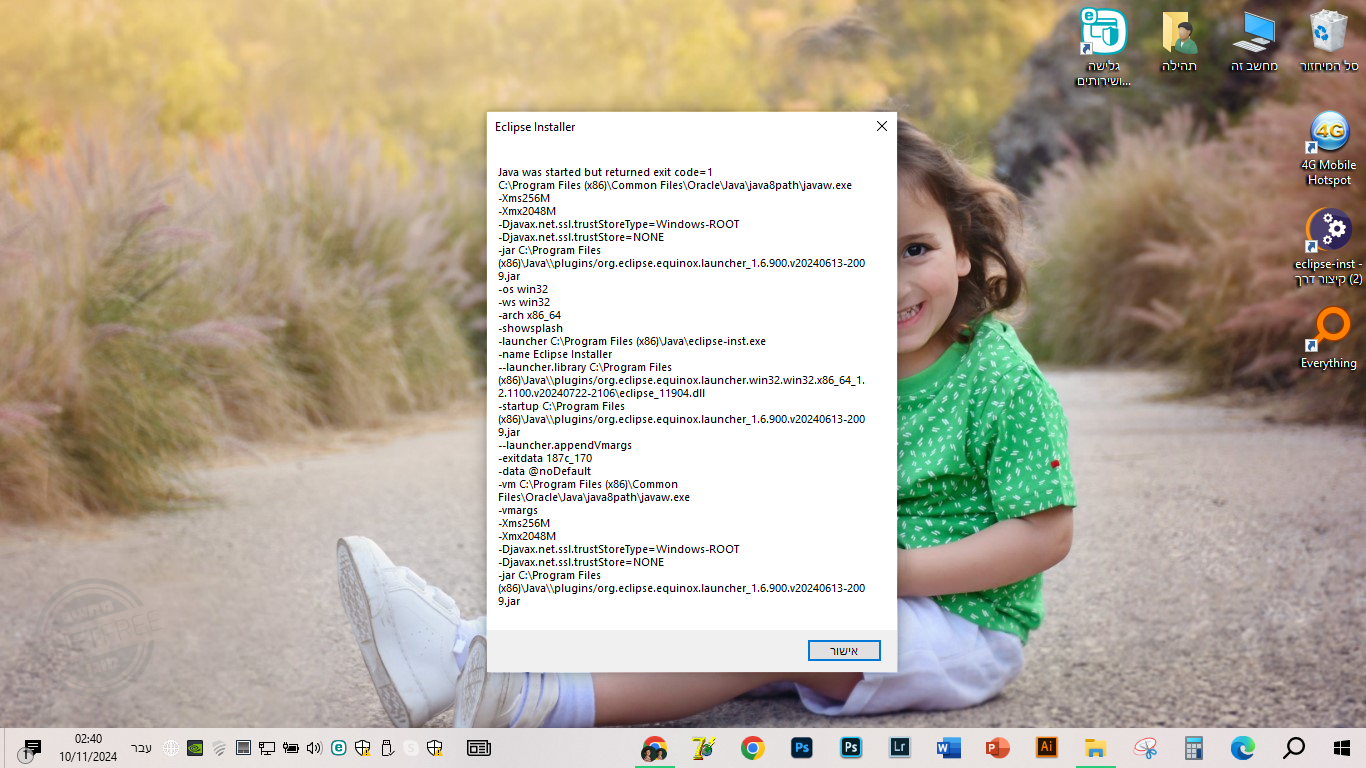Launch Adobe Lightroom from the taskbar

[900, 747]
